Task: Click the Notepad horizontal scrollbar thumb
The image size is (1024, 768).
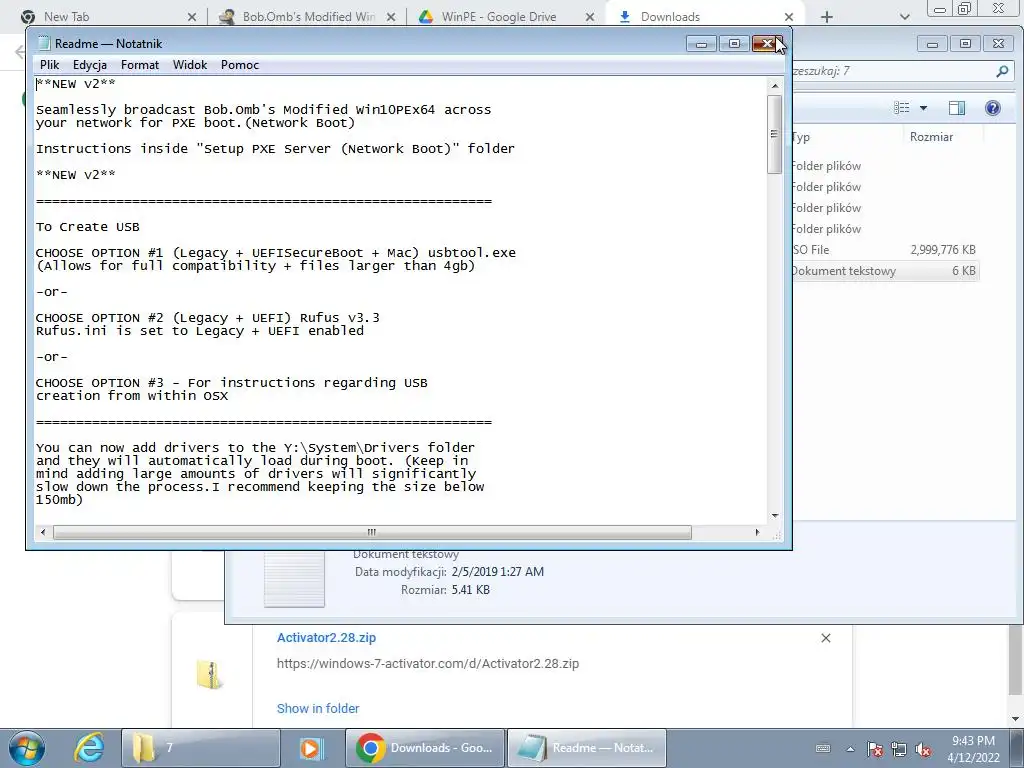Action: click(372, 532)
